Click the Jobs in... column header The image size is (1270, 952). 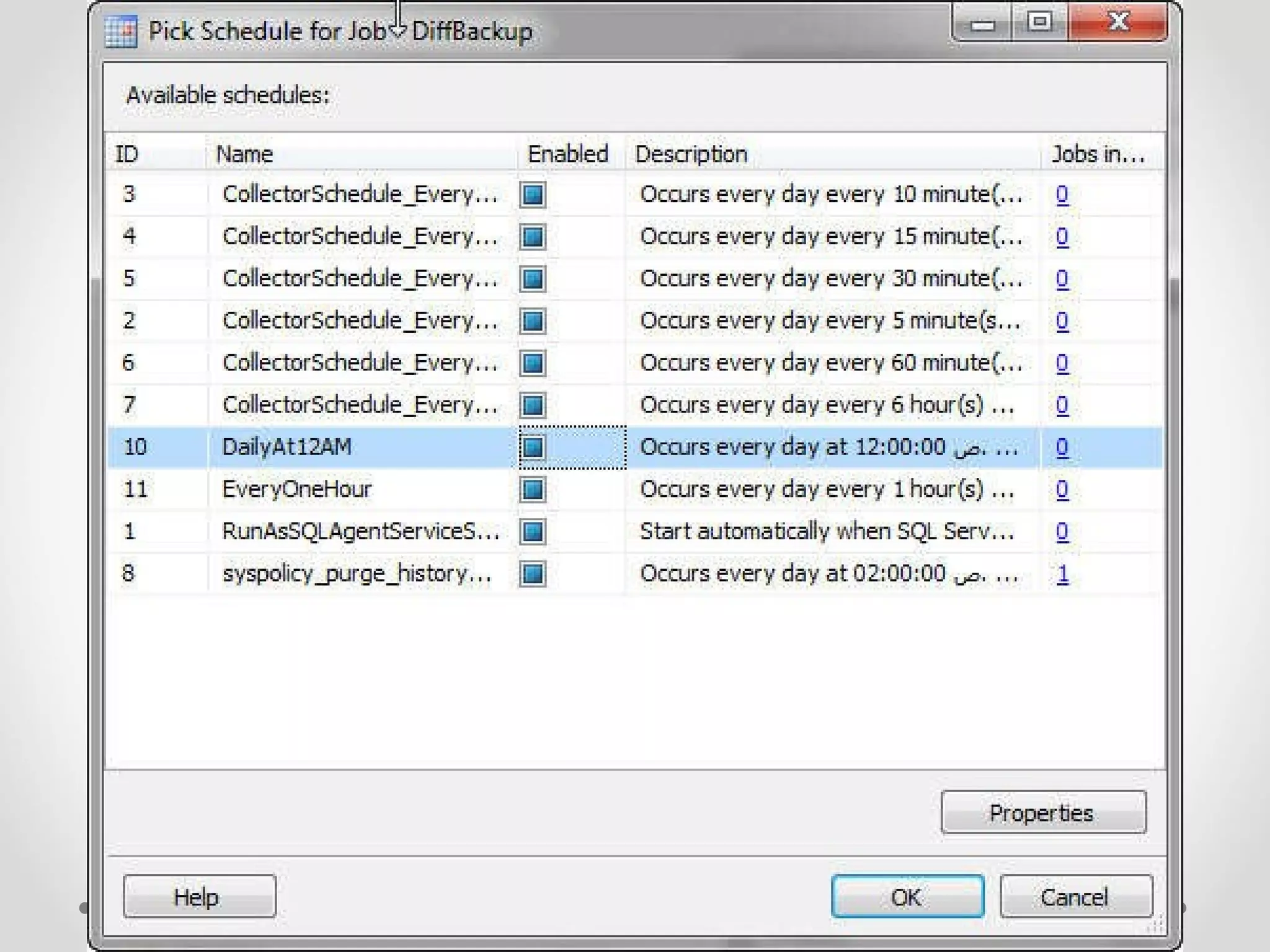coord(1099,154)
